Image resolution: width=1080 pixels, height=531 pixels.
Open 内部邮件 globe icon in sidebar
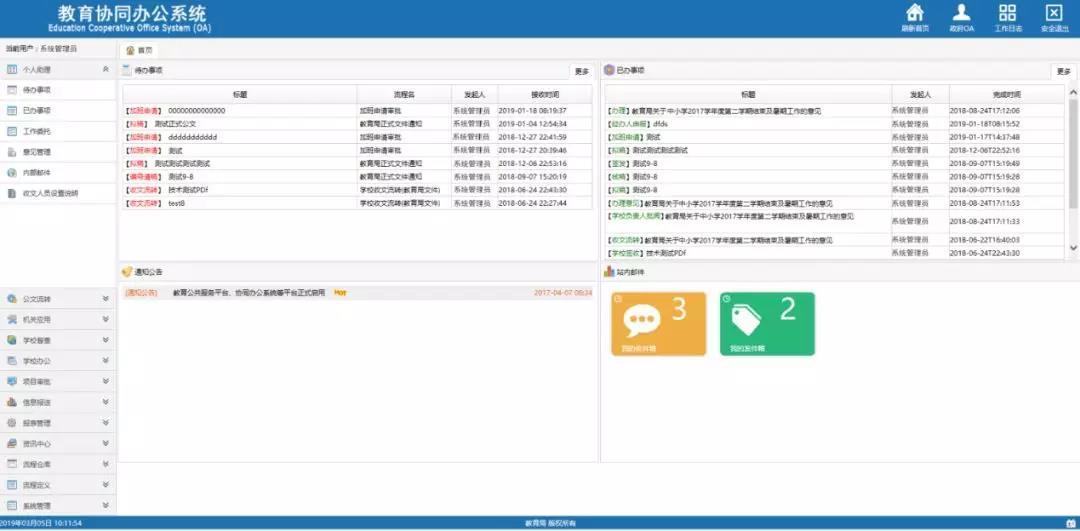(x=12, y=173)
